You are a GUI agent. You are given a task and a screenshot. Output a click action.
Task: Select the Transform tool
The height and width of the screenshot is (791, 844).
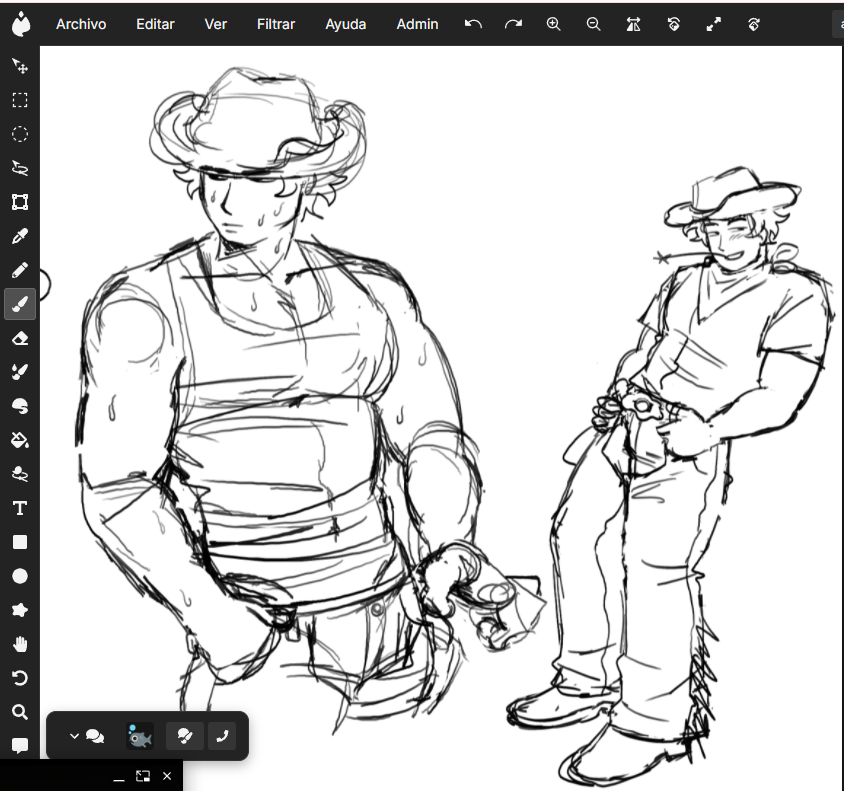[x=20, y=202]
